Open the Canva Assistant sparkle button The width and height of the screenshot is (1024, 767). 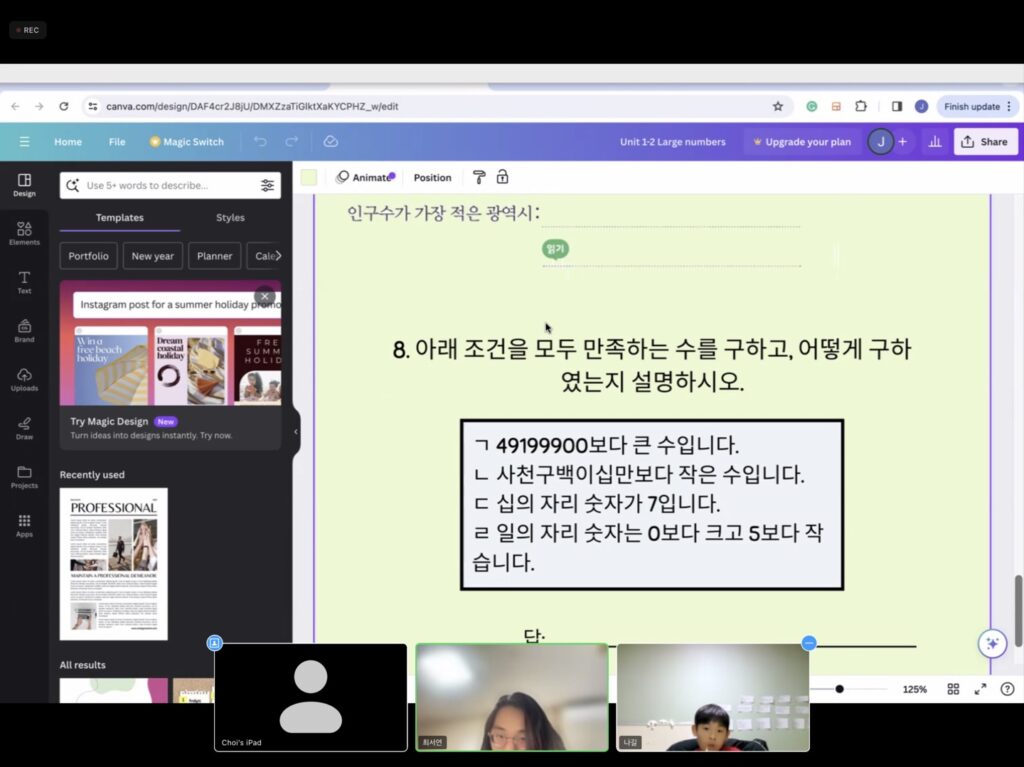[992, 644]
